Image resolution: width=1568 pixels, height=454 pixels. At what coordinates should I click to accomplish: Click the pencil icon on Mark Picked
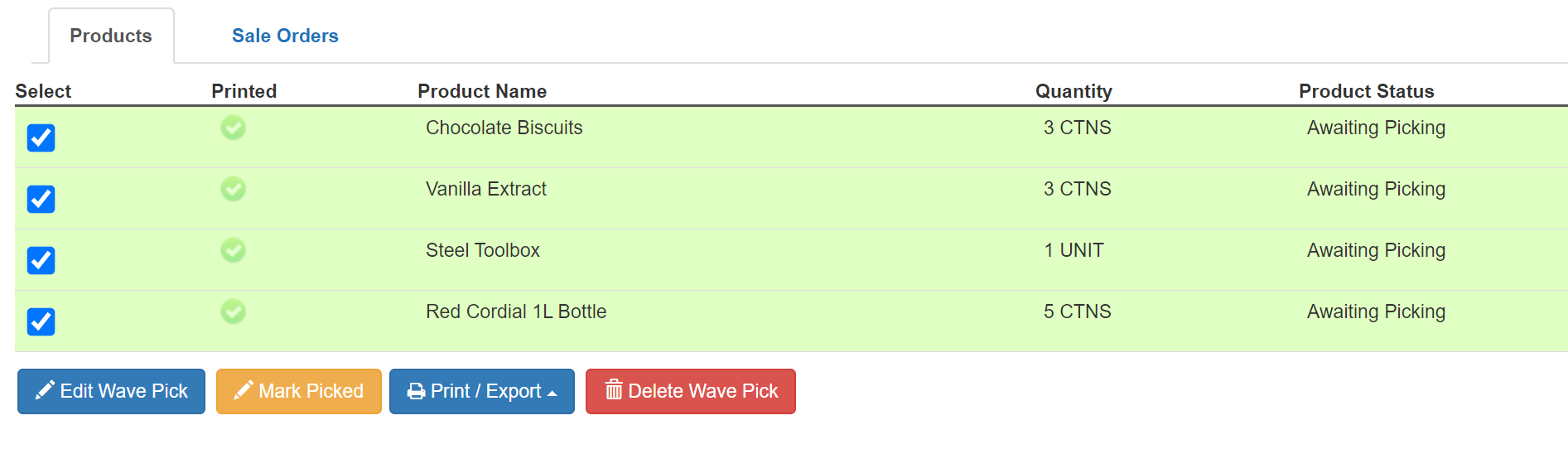(x=244, y=390)
